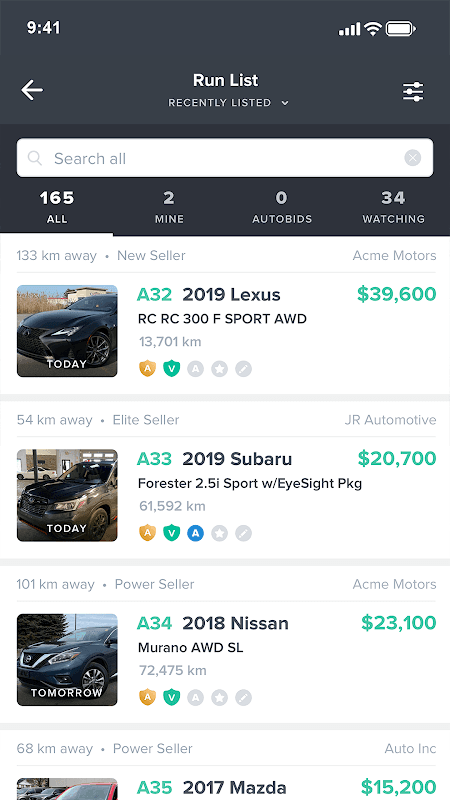
Task: Toggle the star watch icon on Subaru listing
Action: (219, 533)
